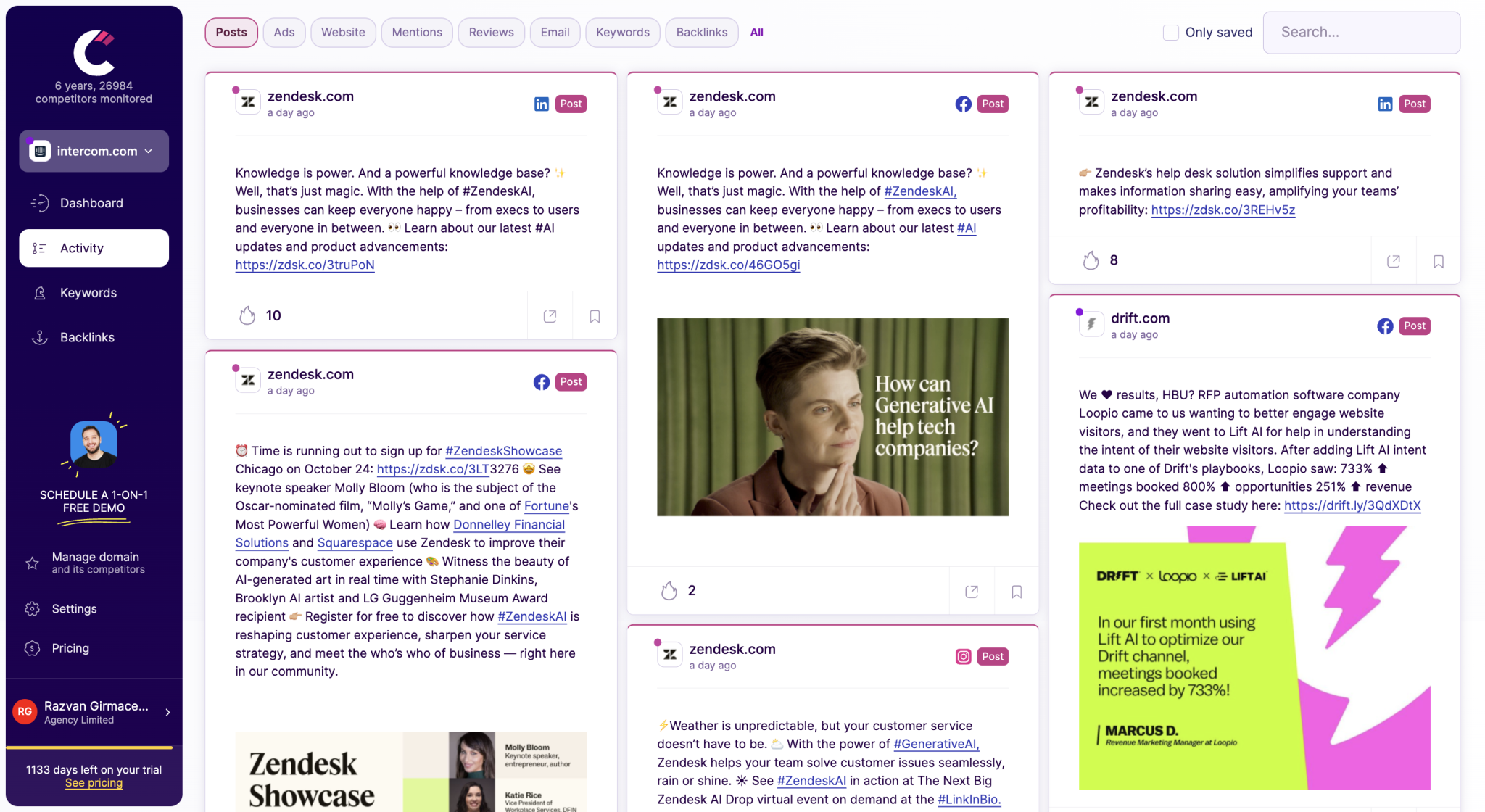Open external link for Generative AI post

[972, 592]
